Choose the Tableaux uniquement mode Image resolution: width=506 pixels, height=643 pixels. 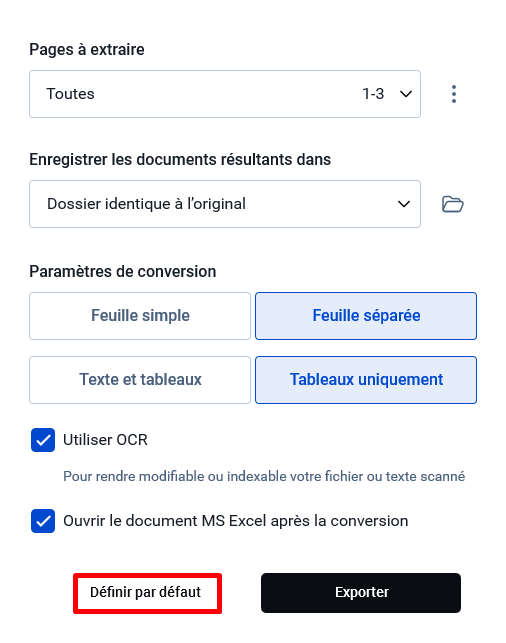(x=366, y=380)
